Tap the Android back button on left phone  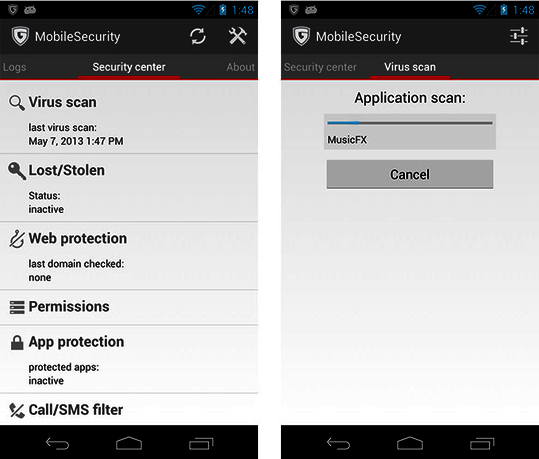[57, 444]
